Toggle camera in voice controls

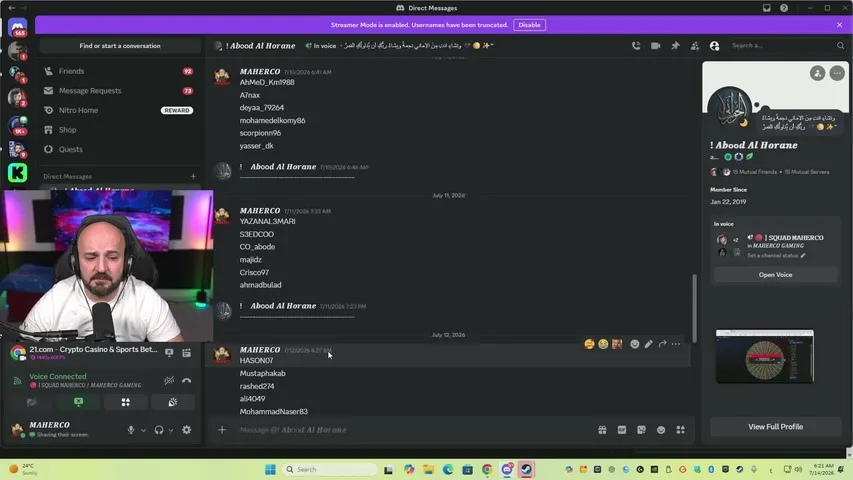coord(32,402)
